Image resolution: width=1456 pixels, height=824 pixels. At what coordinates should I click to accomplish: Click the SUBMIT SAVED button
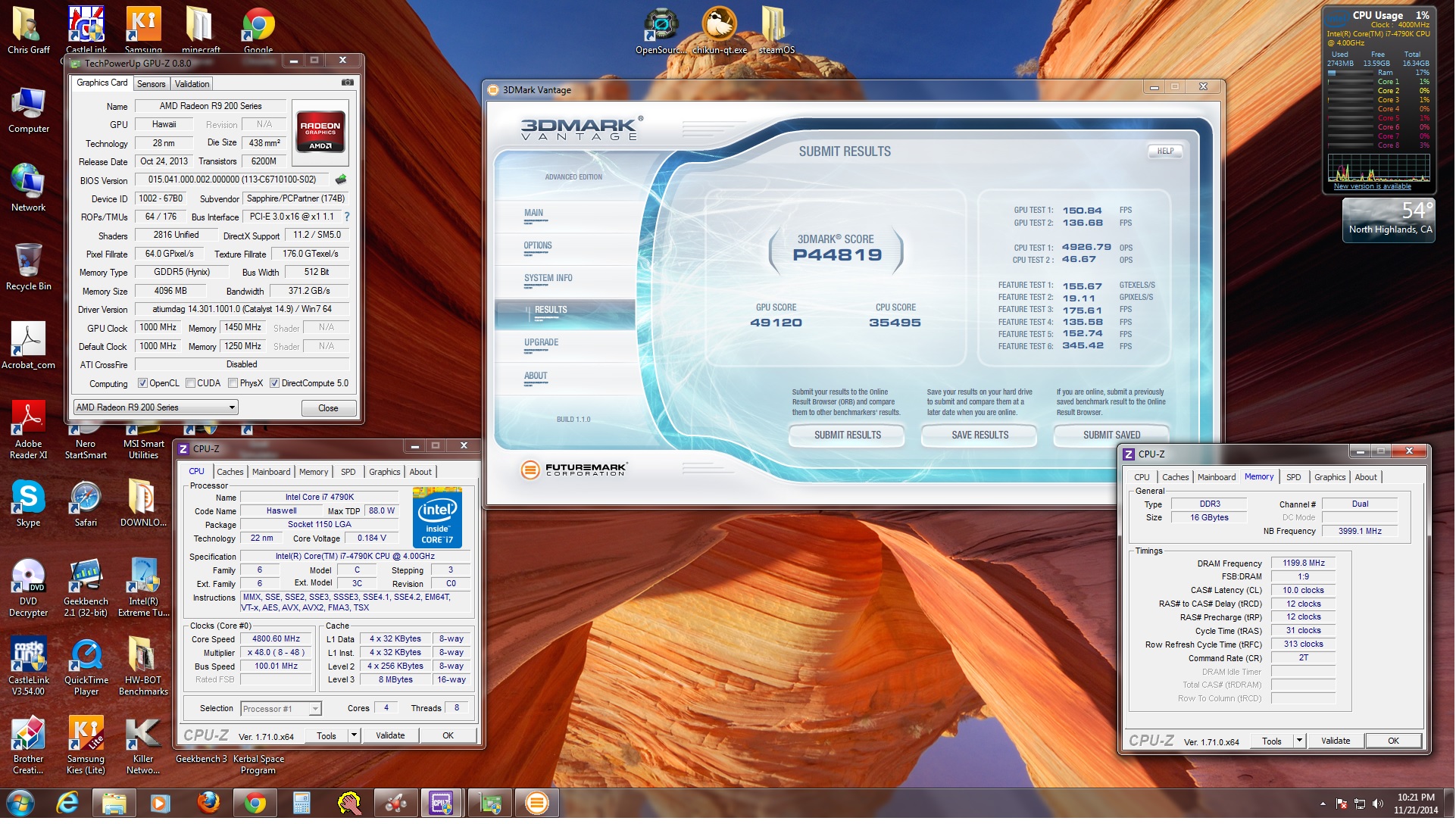point(1111,435)
